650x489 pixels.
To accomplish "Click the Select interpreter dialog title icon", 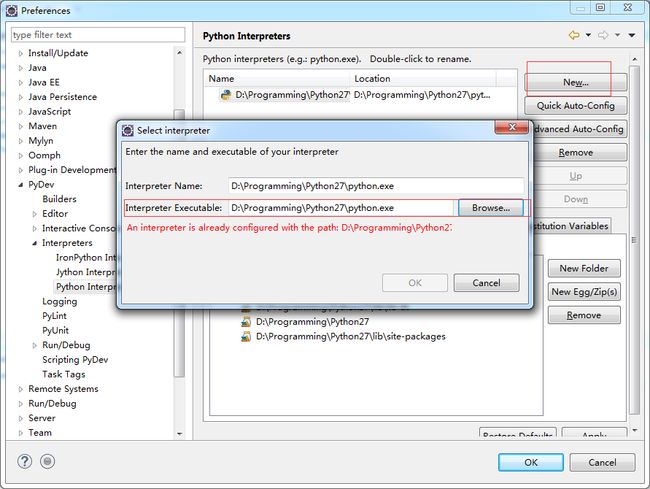I will coord(128,131).
